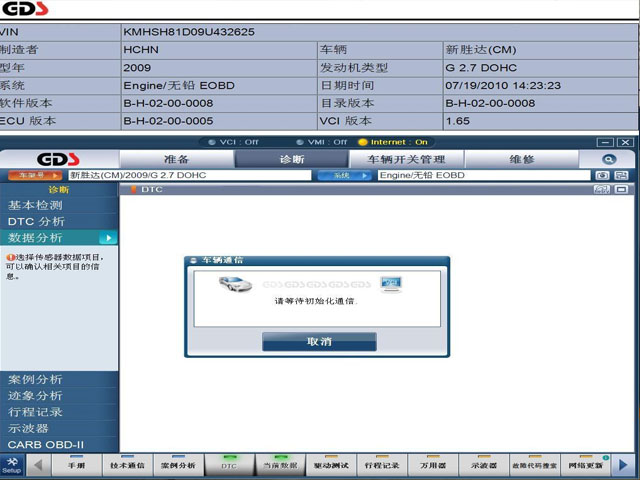The image size is (640, 480).
Task: Expand the 数据分析 sidebar item
Action: point(59,238)
